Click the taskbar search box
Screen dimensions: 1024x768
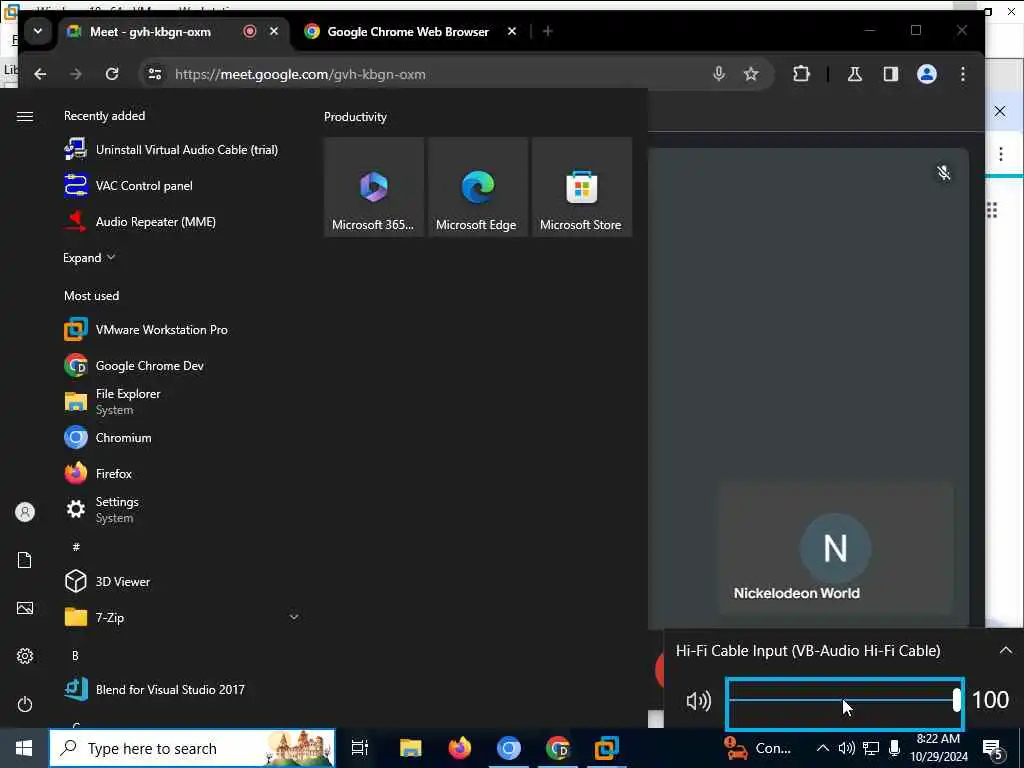click(x=193, y=748)
